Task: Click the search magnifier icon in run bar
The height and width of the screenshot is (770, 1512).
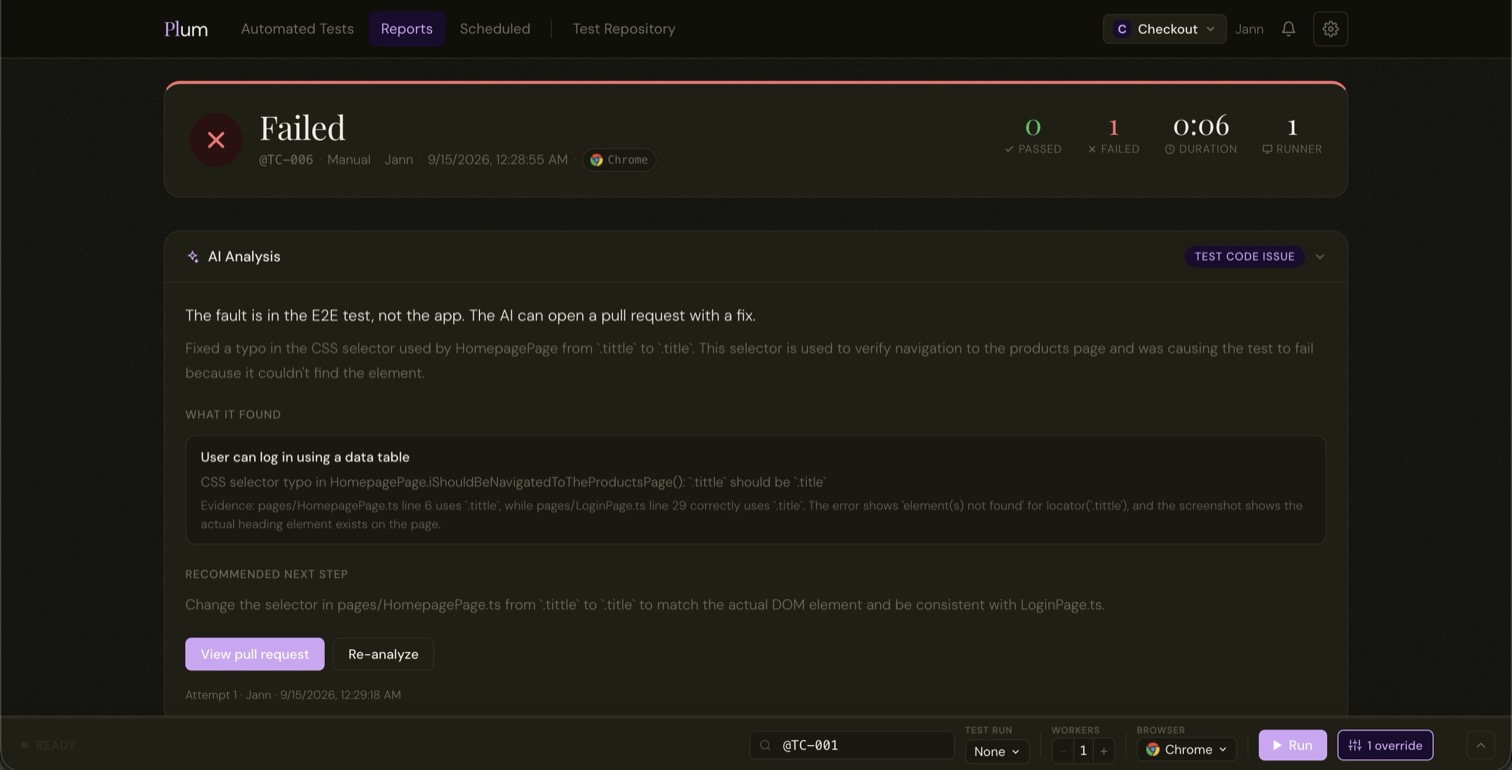Action: (765, 745)
